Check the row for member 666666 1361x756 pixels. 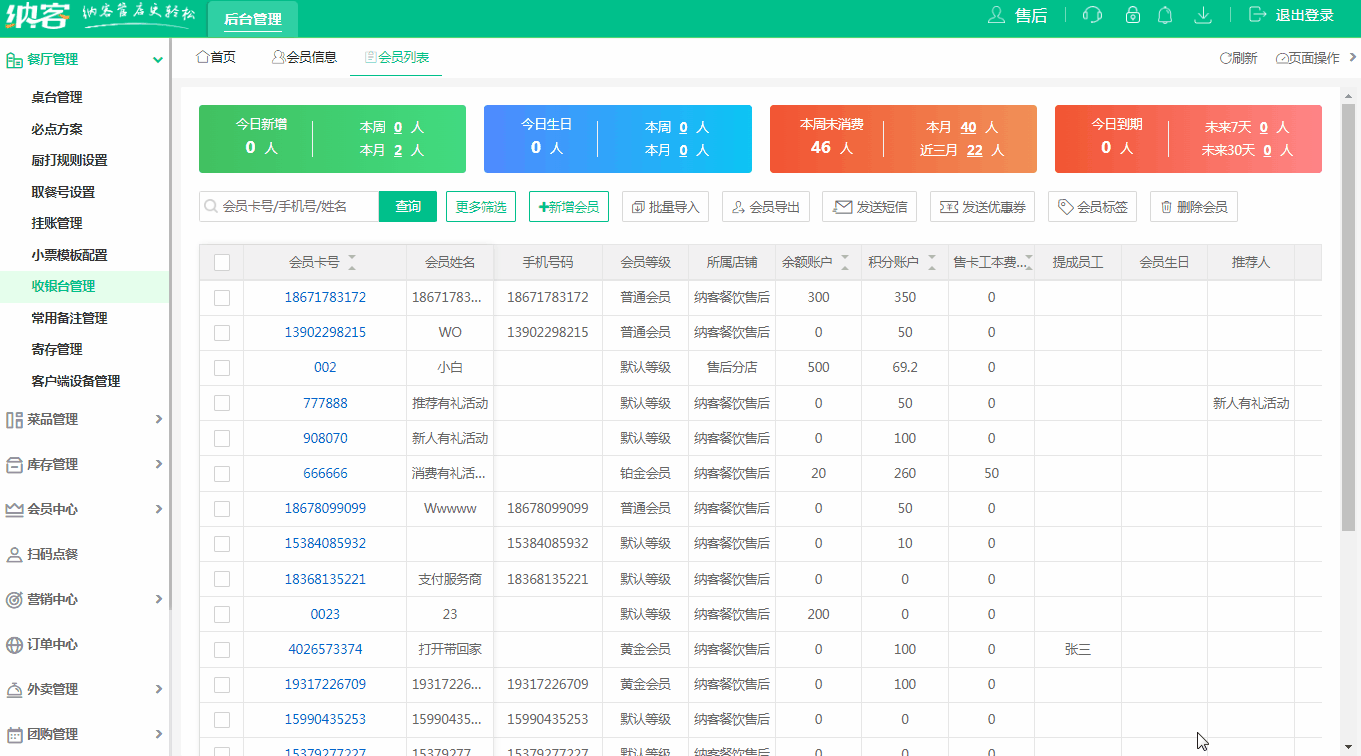(221, 473)
